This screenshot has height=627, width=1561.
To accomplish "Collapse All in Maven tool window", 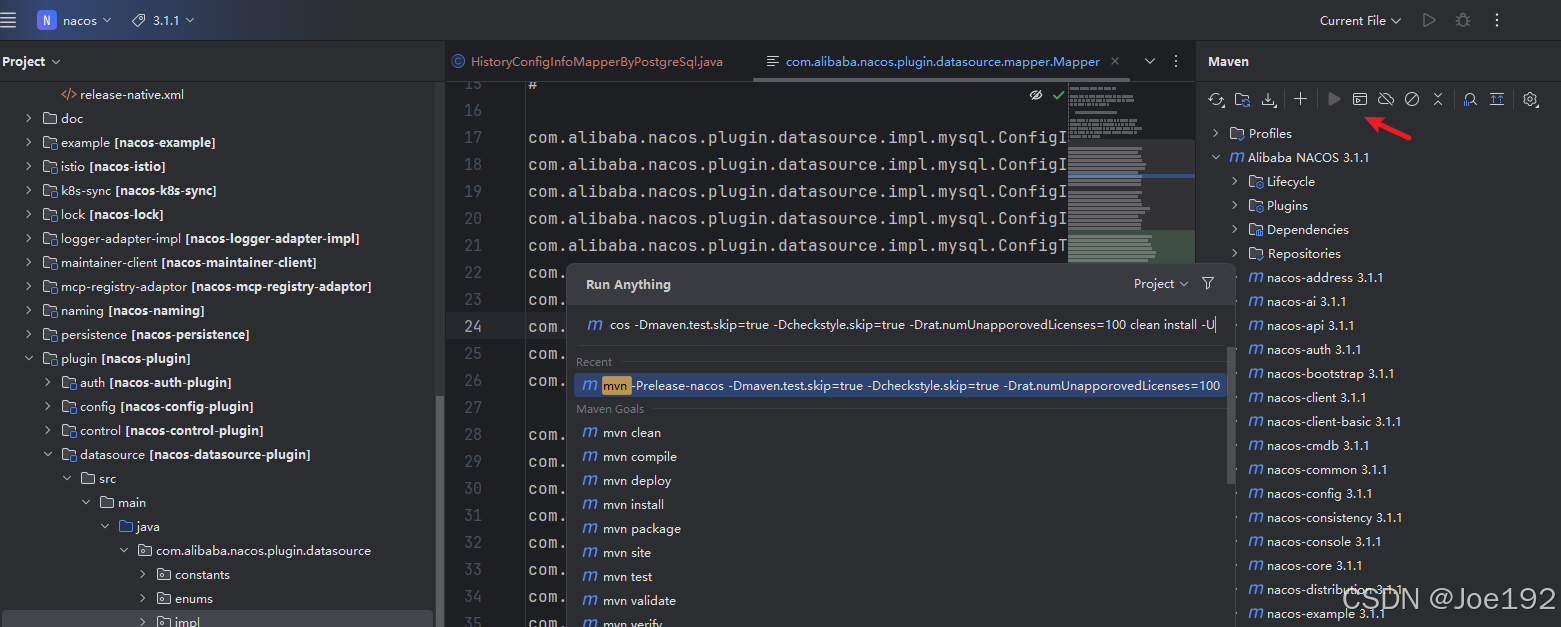I will pyautogui.click(x=1438, y=99).
